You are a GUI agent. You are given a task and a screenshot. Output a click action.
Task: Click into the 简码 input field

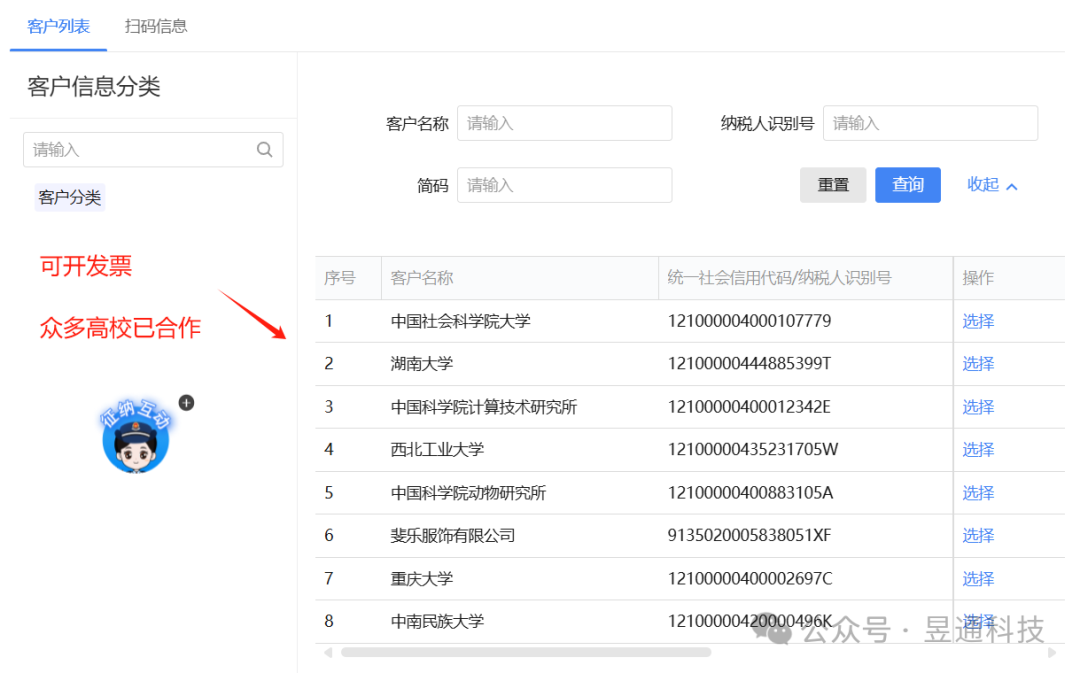click(565, 185)
